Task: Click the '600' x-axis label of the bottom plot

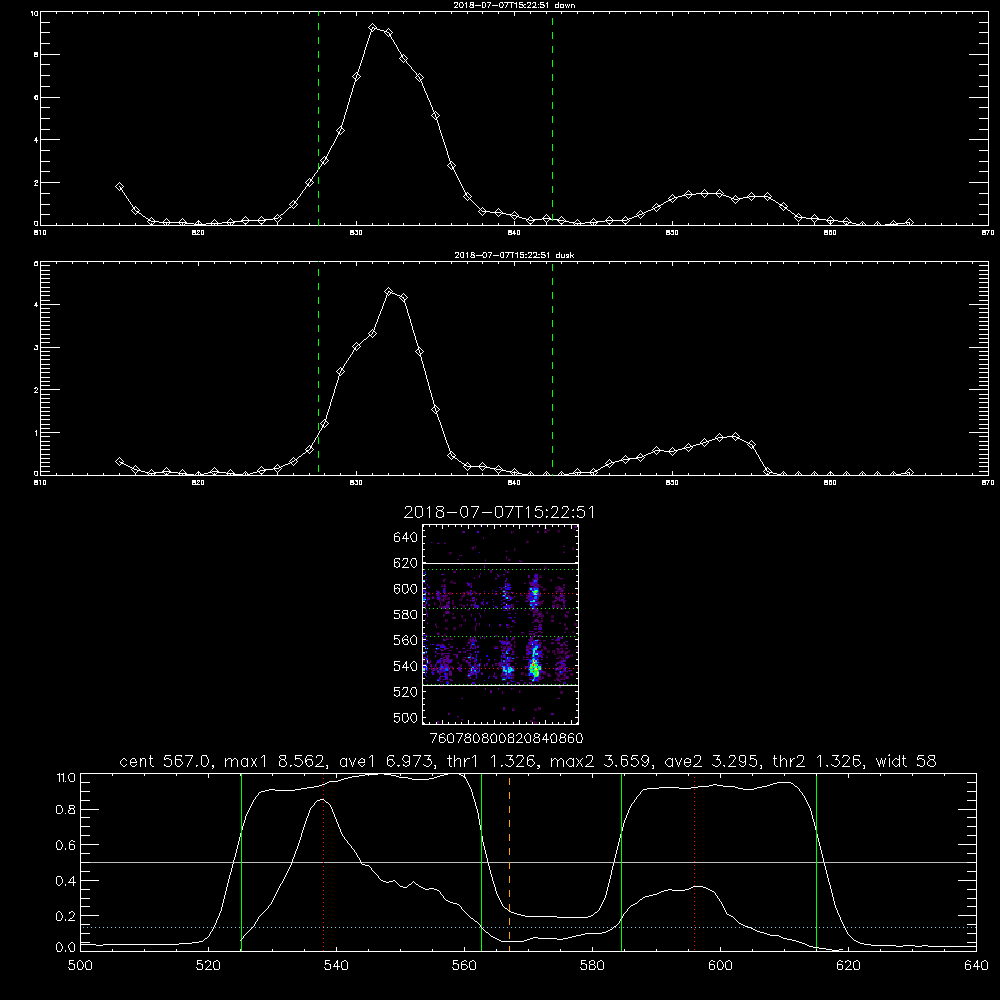Action: [721, 966]
